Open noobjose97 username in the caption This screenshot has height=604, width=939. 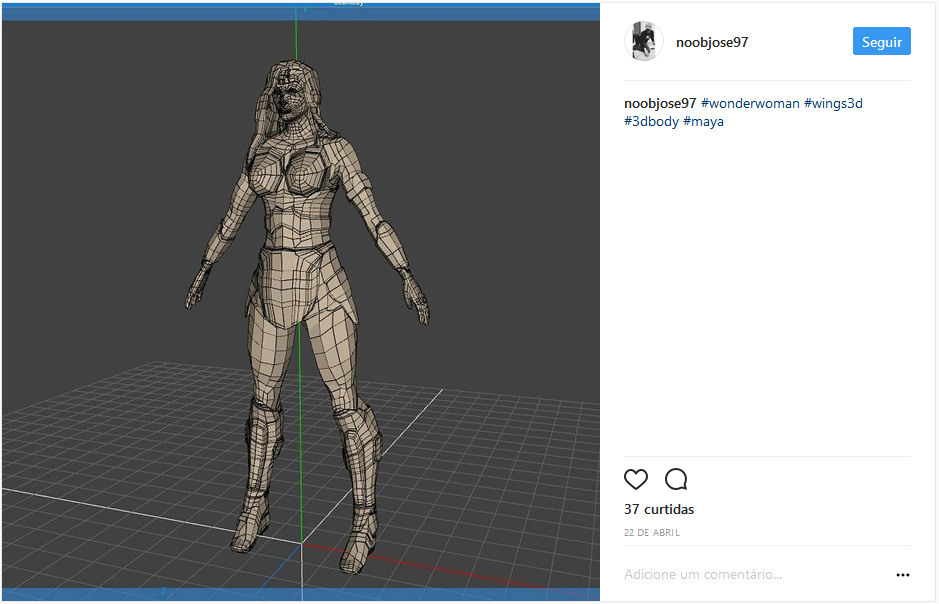[660, 103]
